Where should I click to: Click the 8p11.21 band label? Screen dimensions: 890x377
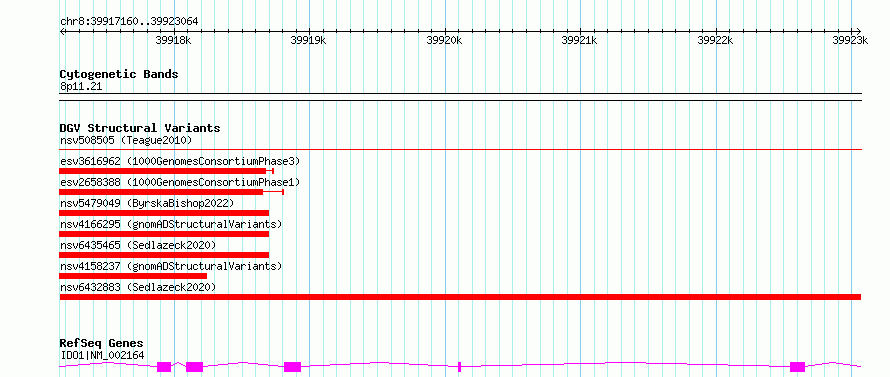81,87
